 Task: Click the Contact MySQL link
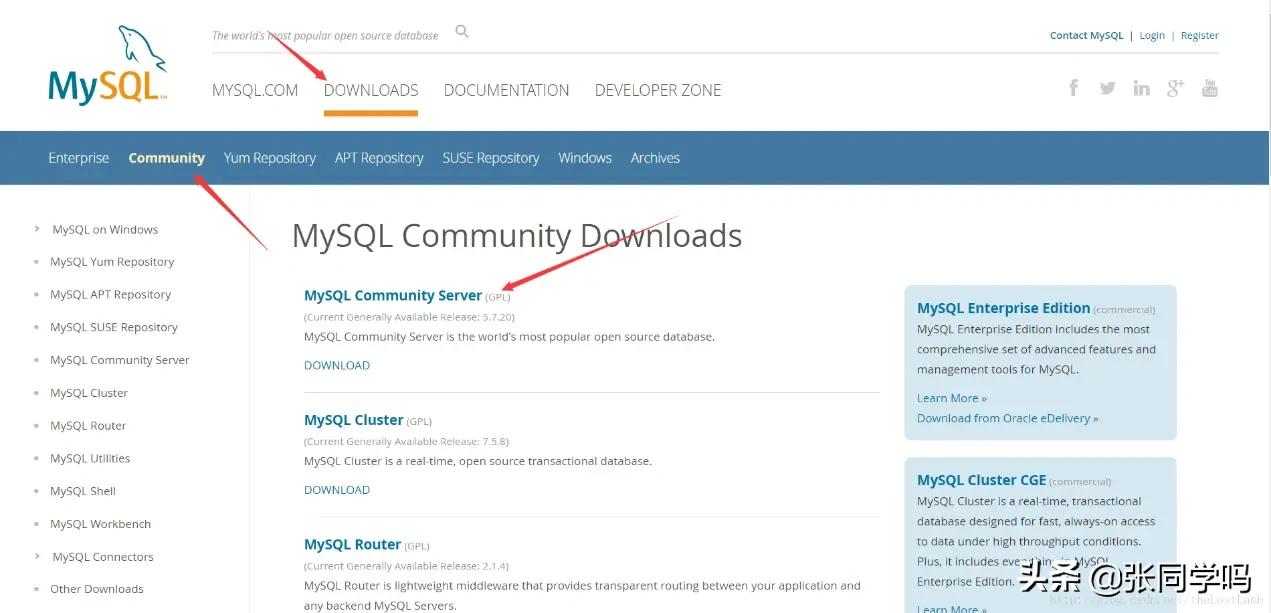point(1087,35)
